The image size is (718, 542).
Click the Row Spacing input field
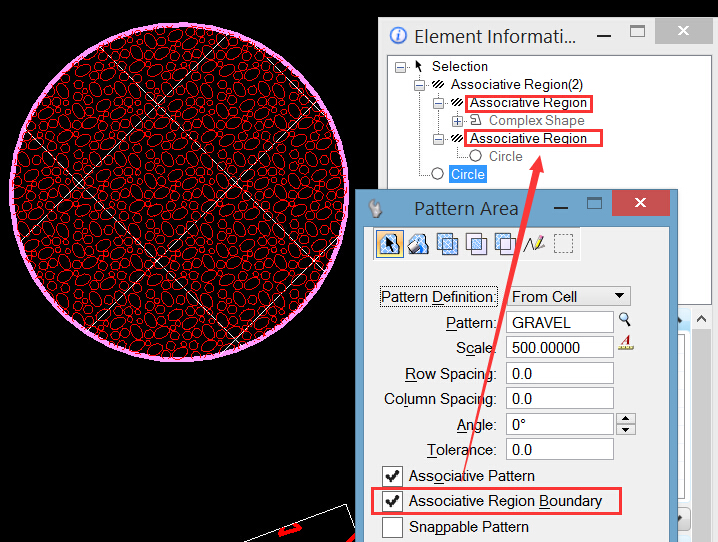(x=560, y=374)
